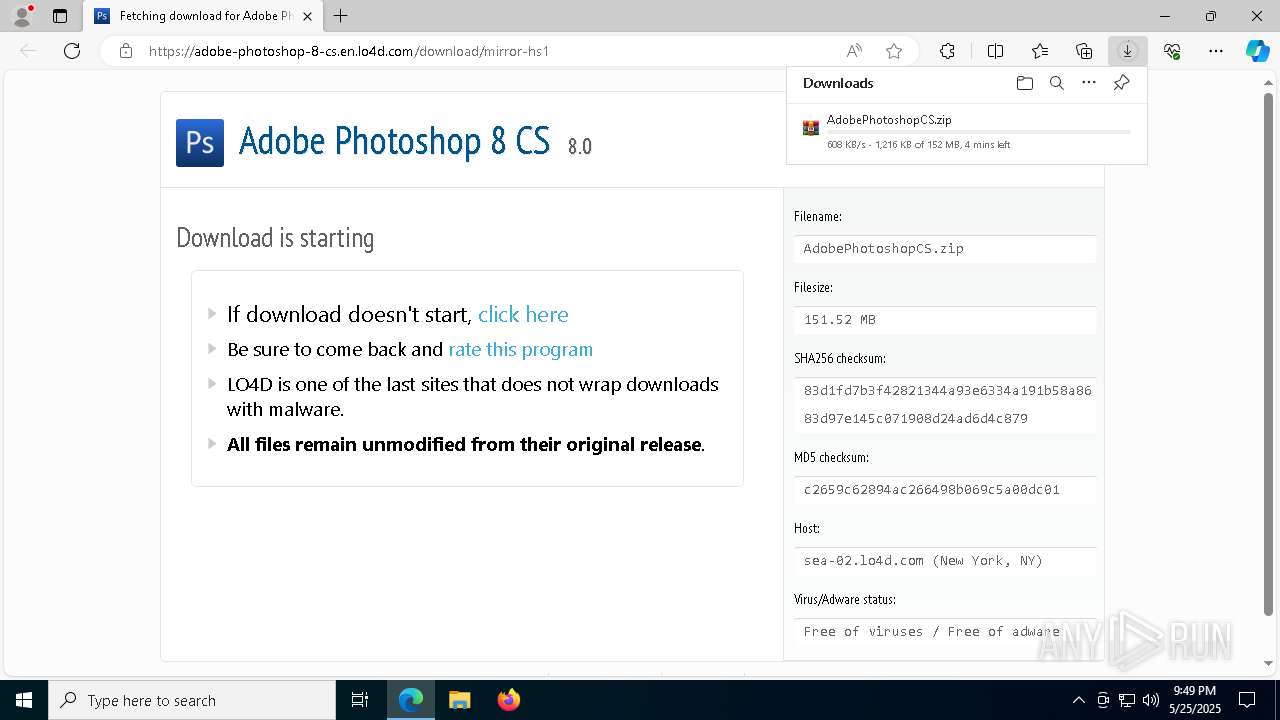The width and height of the screenshot is (1280, 720).
Task: Launch Firefox from taskbar
Action: (508, 700)
